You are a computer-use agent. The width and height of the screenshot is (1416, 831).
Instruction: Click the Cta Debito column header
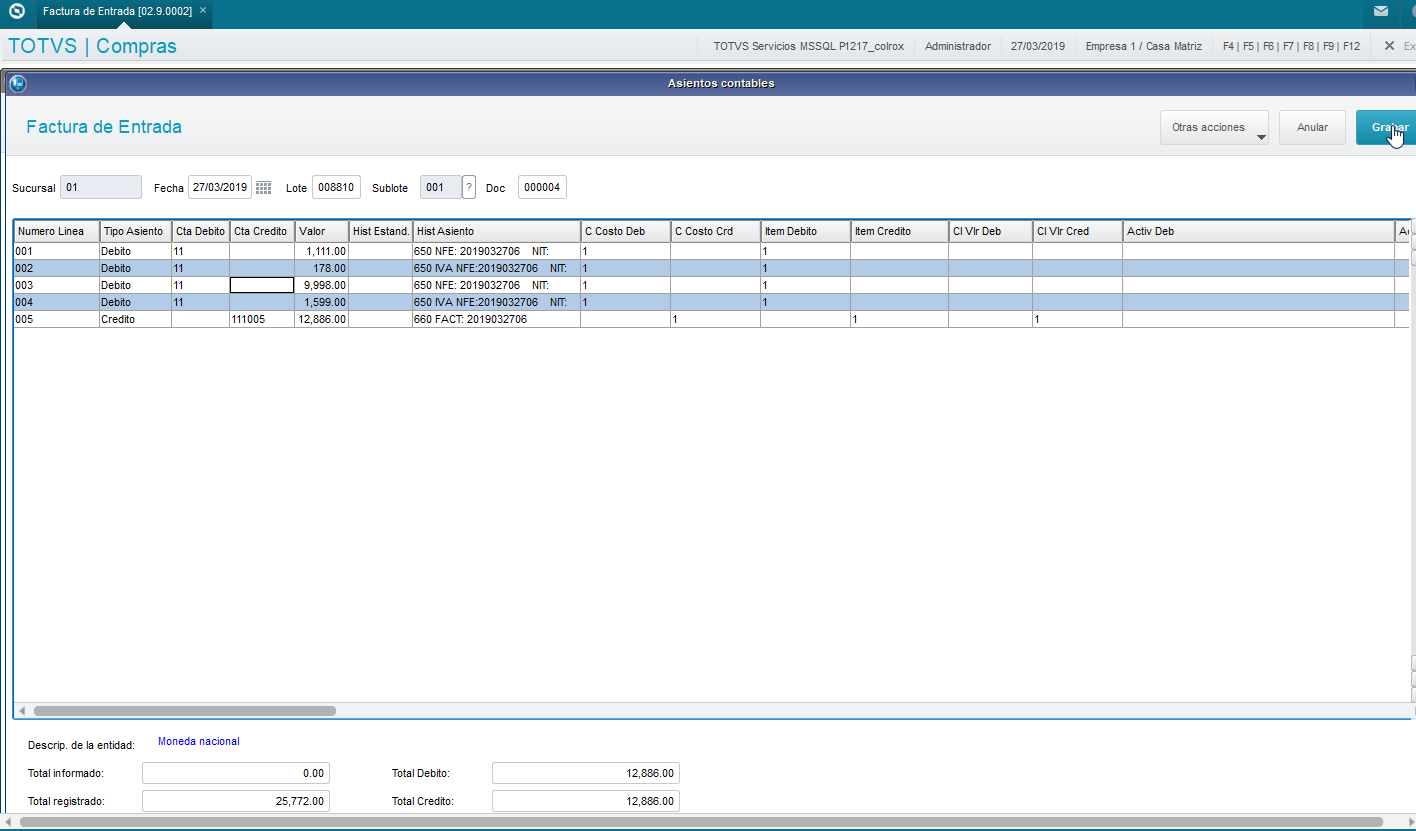click(x=200, y=231)
